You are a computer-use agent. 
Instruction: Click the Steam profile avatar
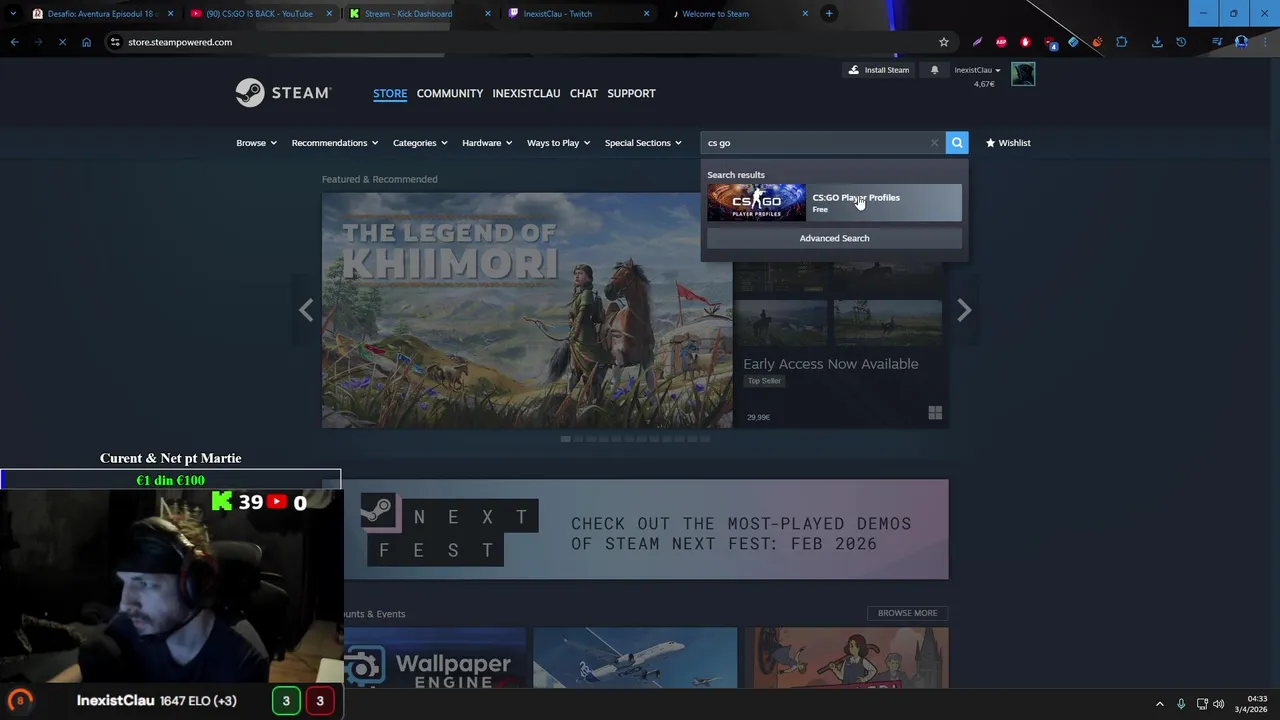pos(1023,74)
